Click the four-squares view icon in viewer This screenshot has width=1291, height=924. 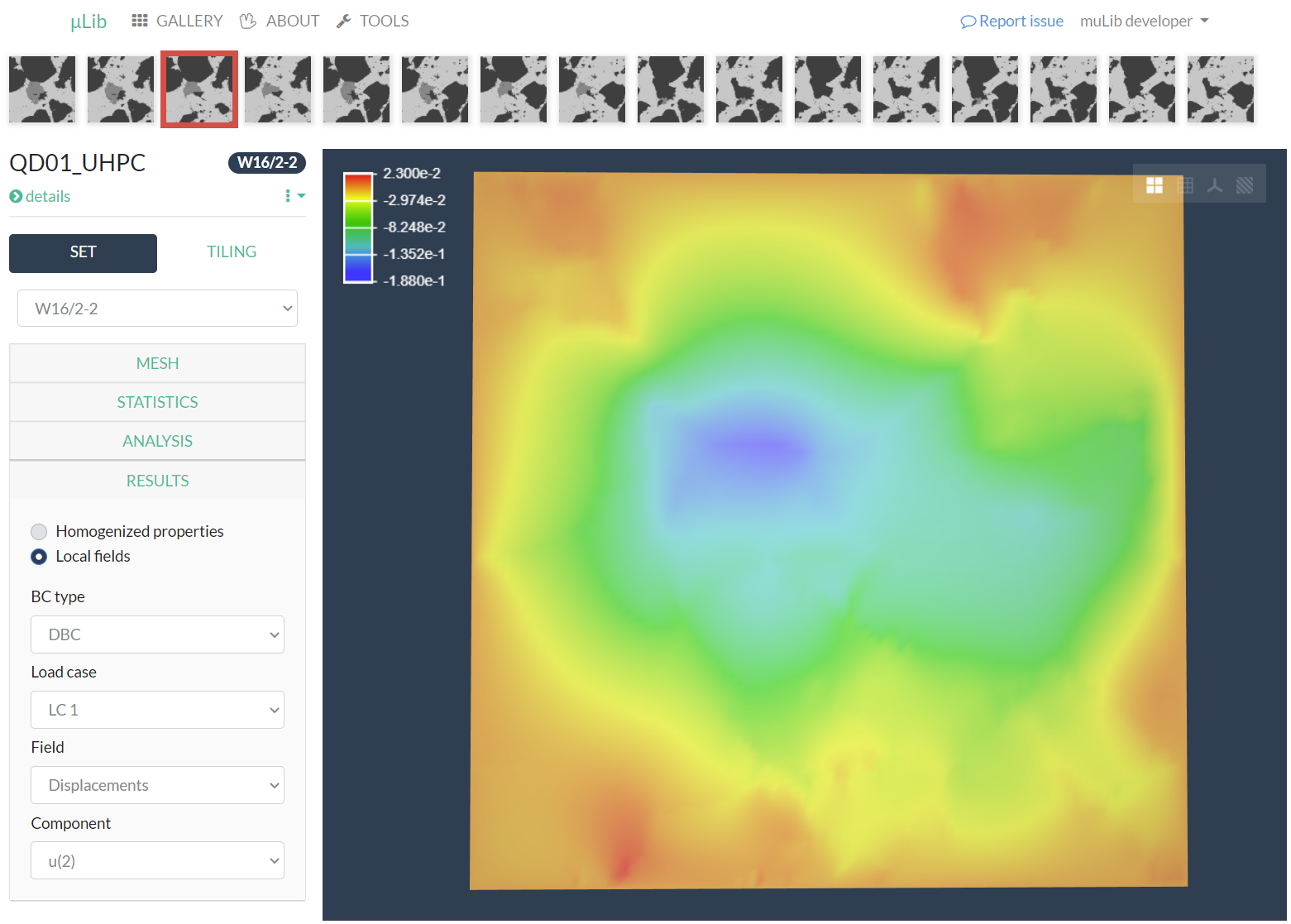[1154, 185]
